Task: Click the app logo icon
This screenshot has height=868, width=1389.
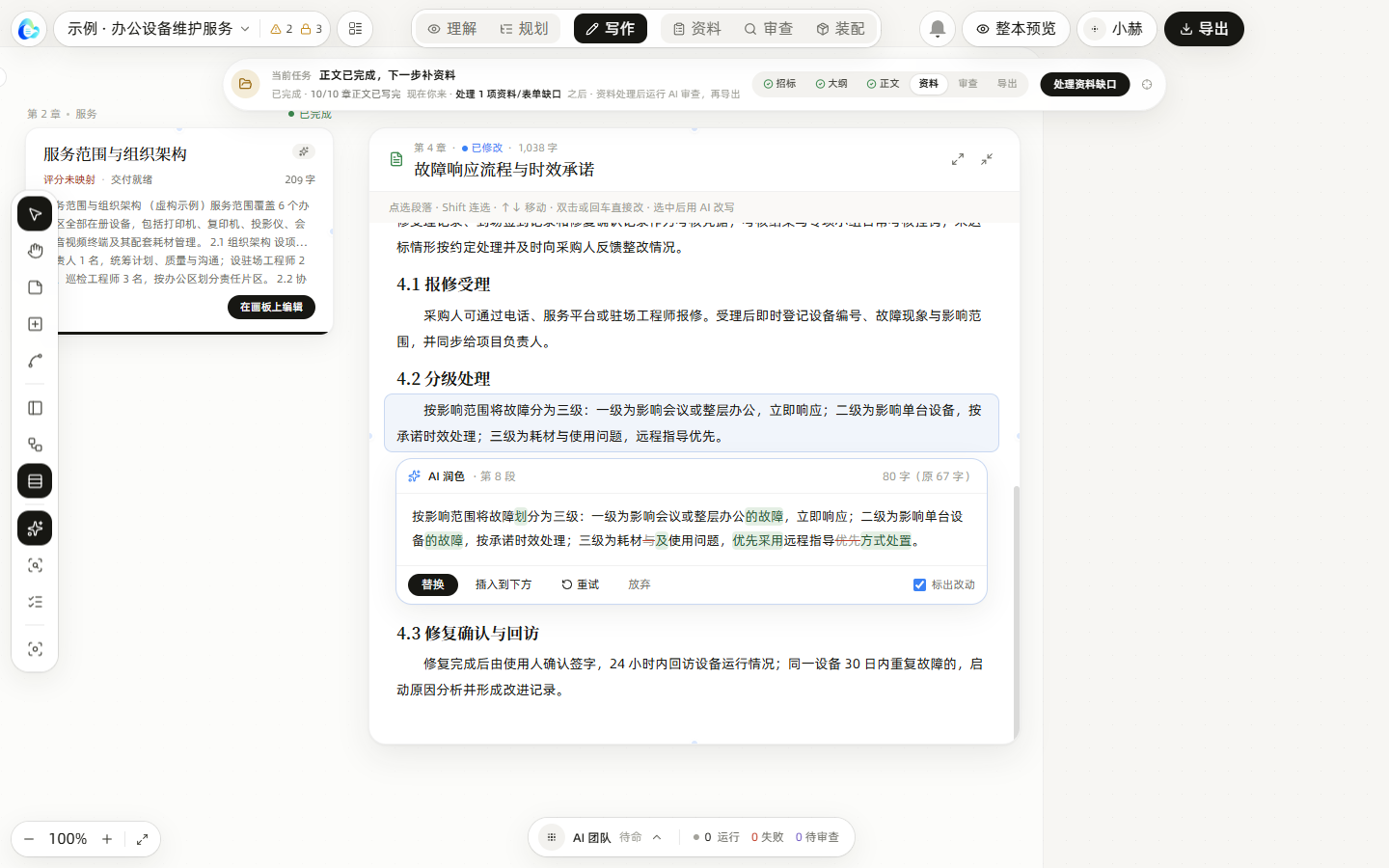Action: coord(29,29)
